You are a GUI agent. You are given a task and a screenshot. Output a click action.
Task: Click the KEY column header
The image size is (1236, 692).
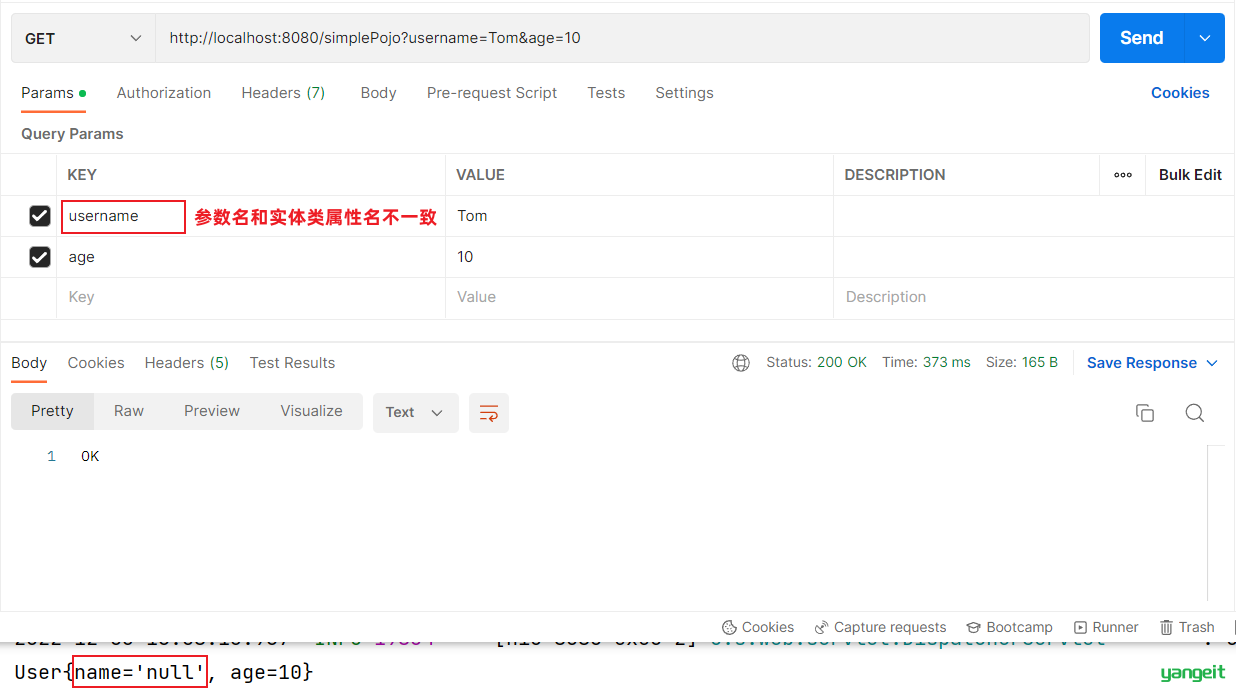click(x=82, y=175)
